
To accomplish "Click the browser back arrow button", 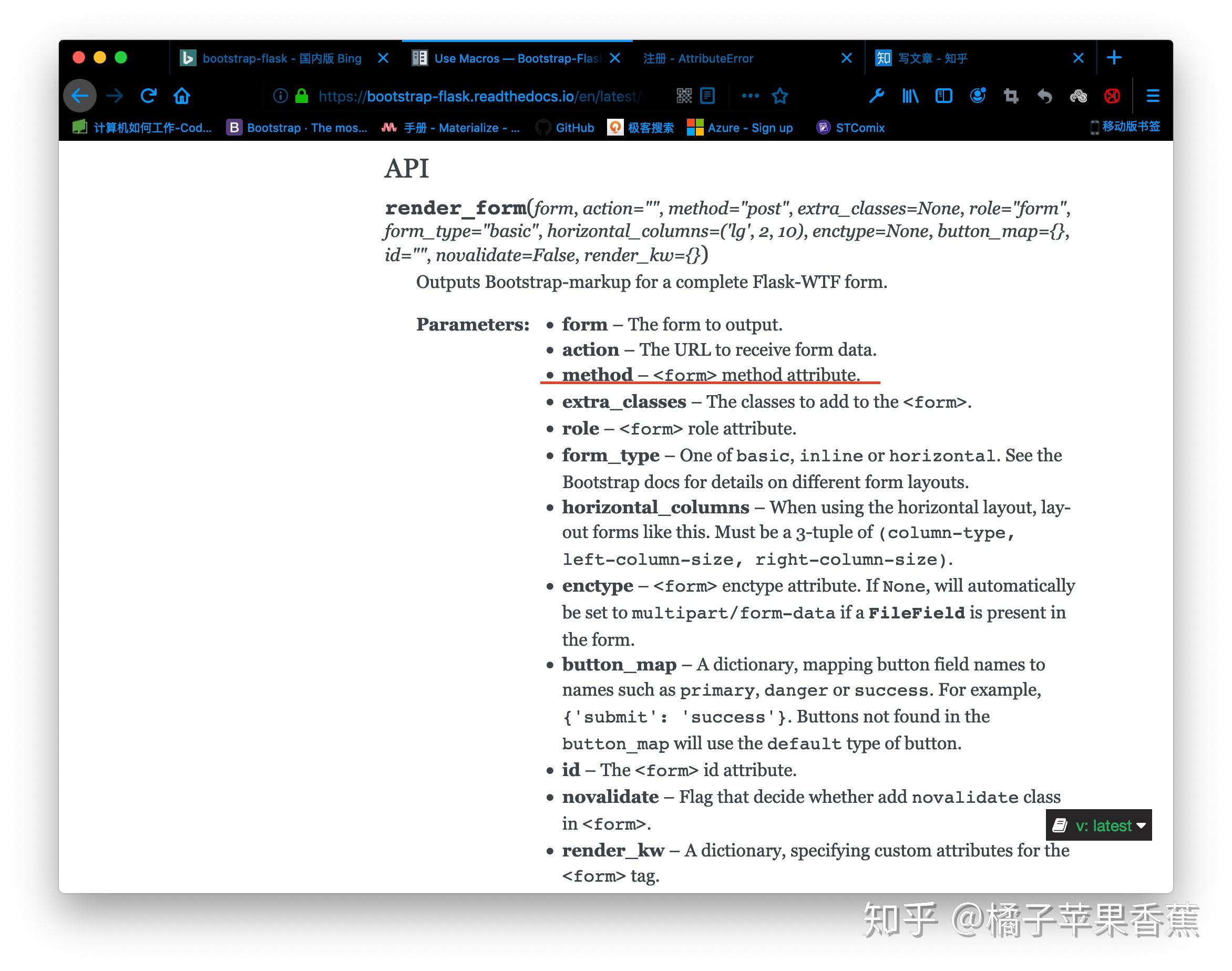I will point(79,96).
